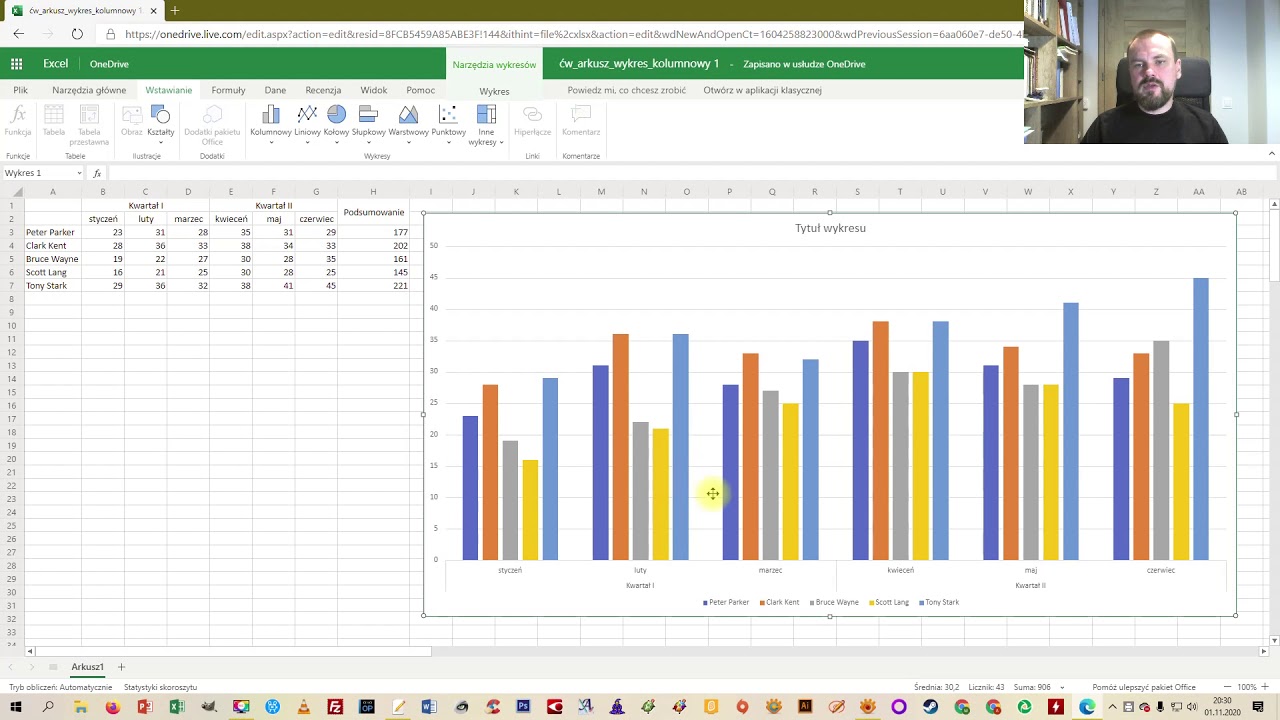This screenshot has width=1280, height=720.
Task: Switch to Recenzja tab
Action: 323,90
